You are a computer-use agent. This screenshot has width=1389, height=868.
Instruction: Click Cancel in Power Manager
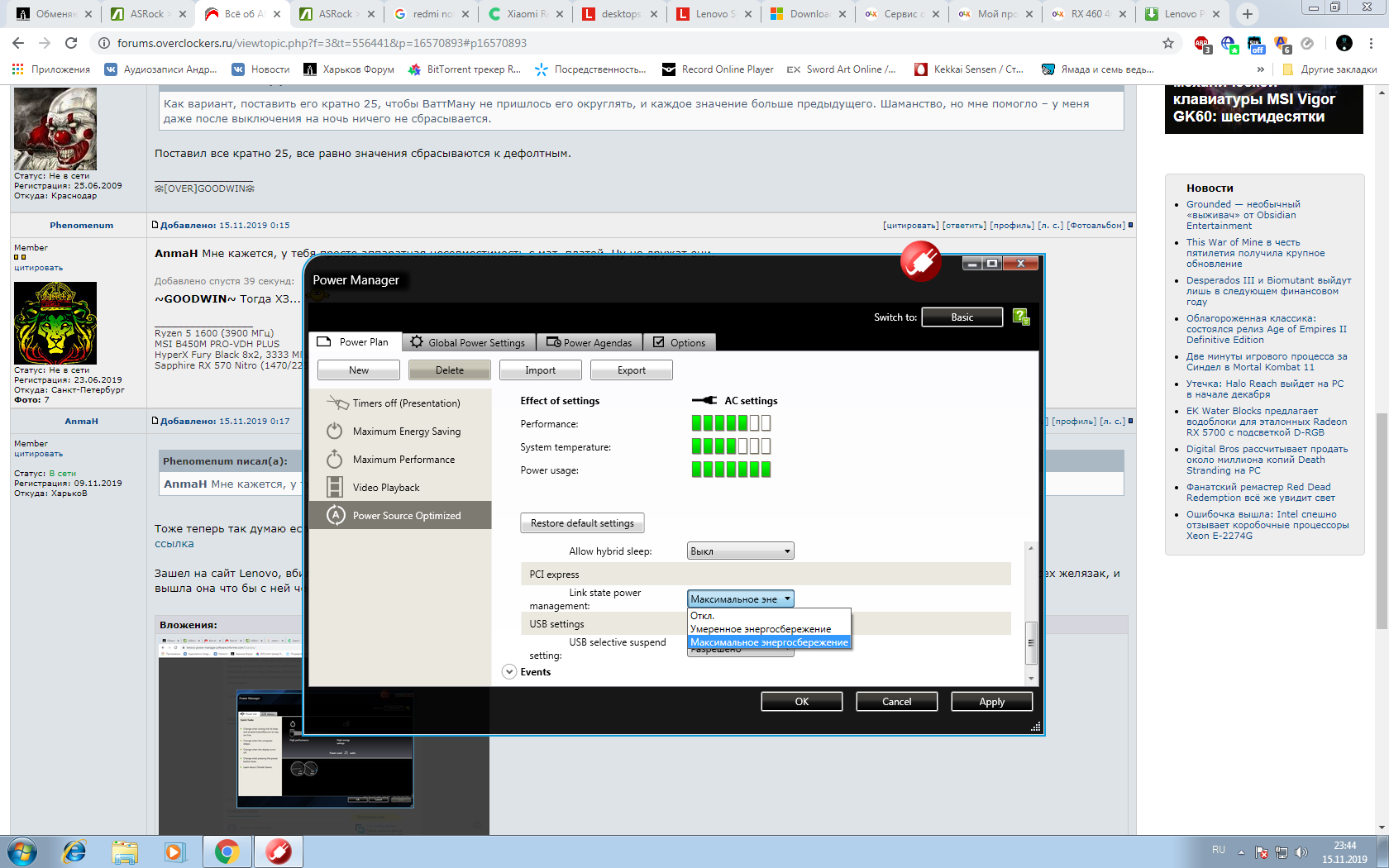pyautogui.click(x=897, y=702)
